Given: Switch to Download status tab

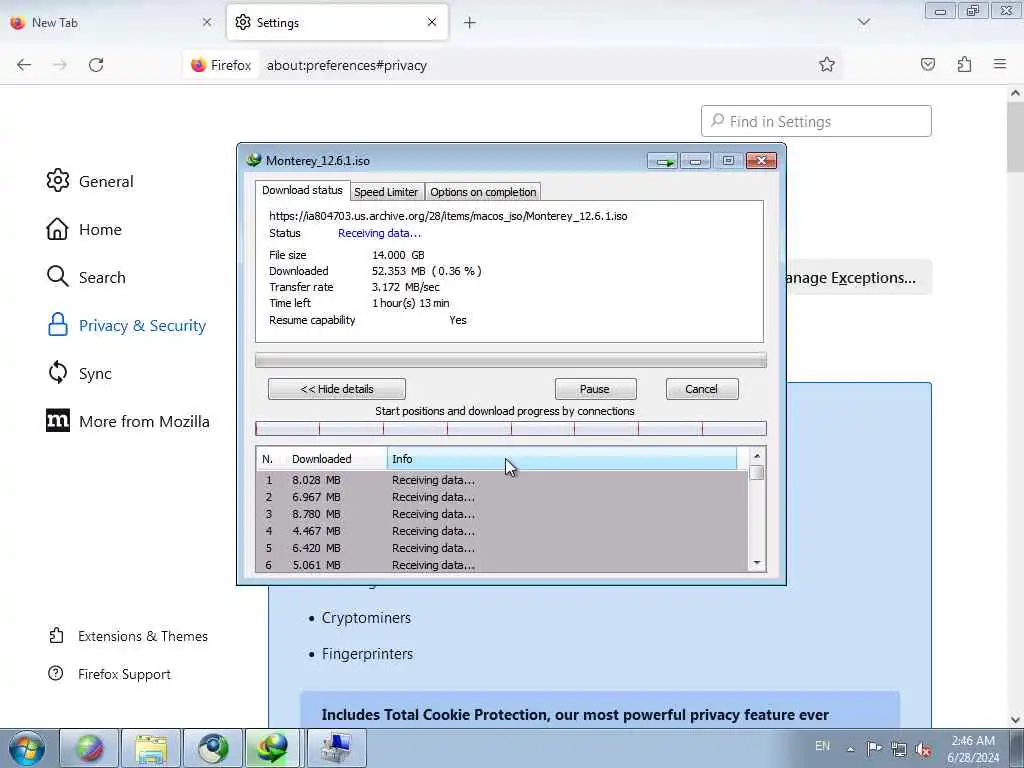Looking at the screenshot, I should [x=302, y=190].
